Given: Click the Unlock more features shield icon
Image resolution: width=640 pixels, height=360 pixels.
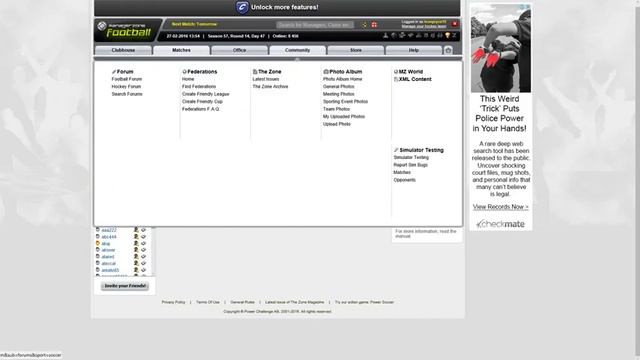Looking at the screenshot, I should tap(242, 7).
